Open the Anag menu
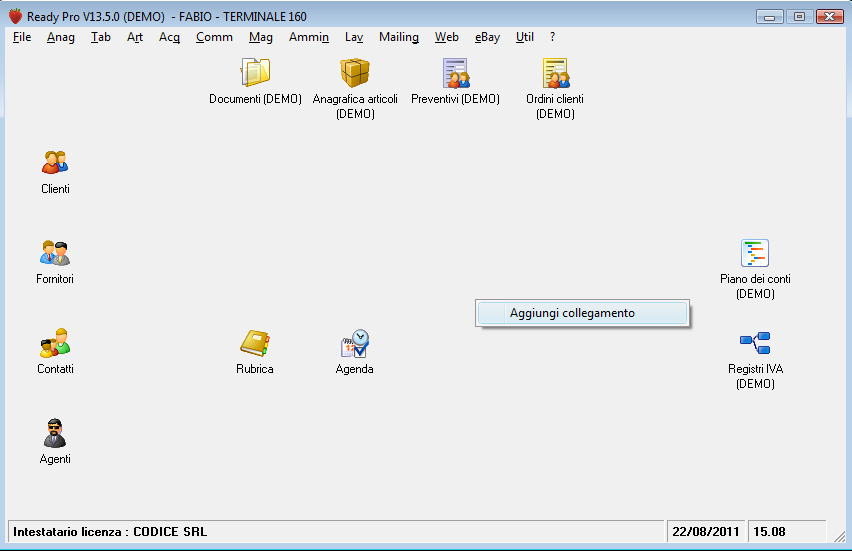 click(x=60, y=37)
